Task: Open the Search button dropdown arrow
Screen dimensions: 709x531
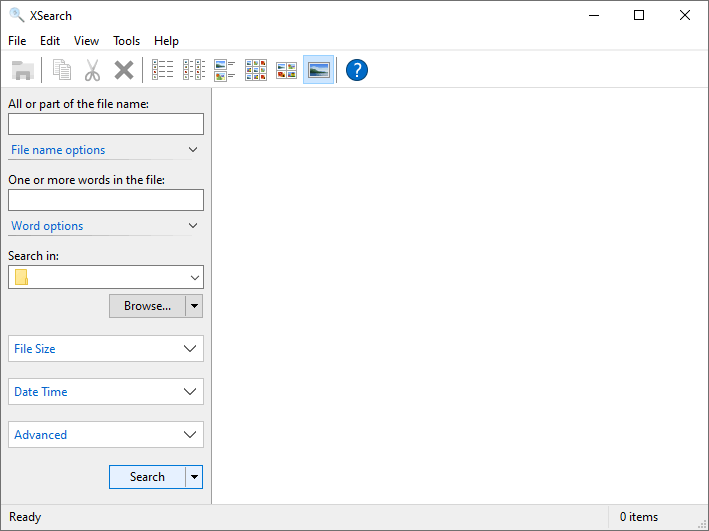Action: (194, 477)
